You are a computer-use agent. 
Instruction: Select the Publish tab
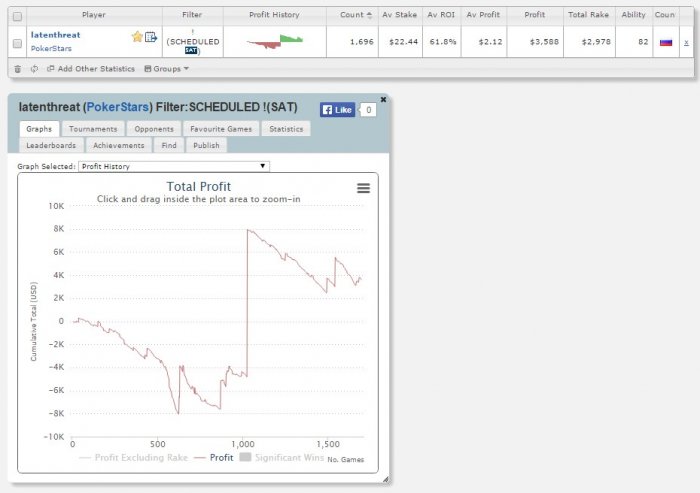pos(206,145)
